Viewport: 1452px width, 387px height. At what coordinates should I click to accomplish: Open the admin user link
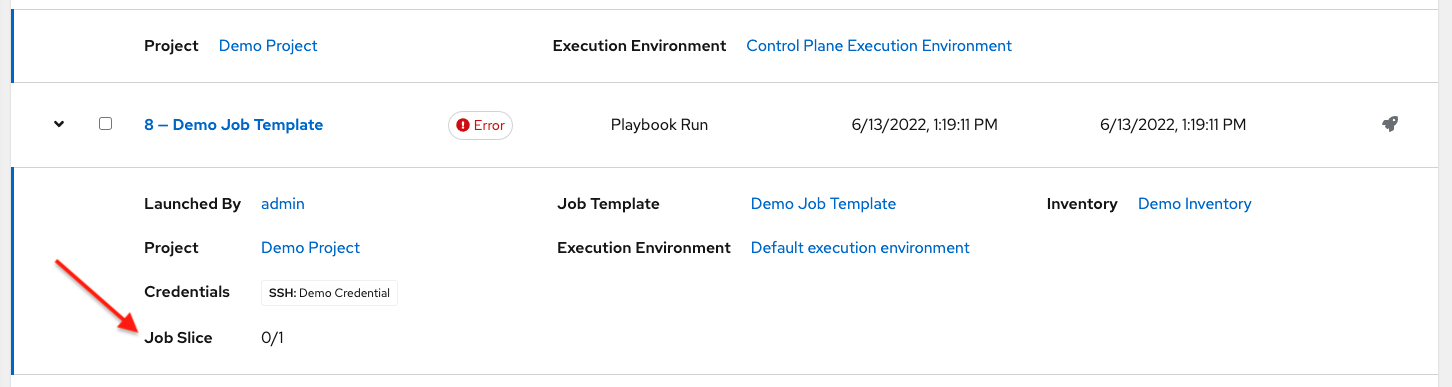point(283,203)
